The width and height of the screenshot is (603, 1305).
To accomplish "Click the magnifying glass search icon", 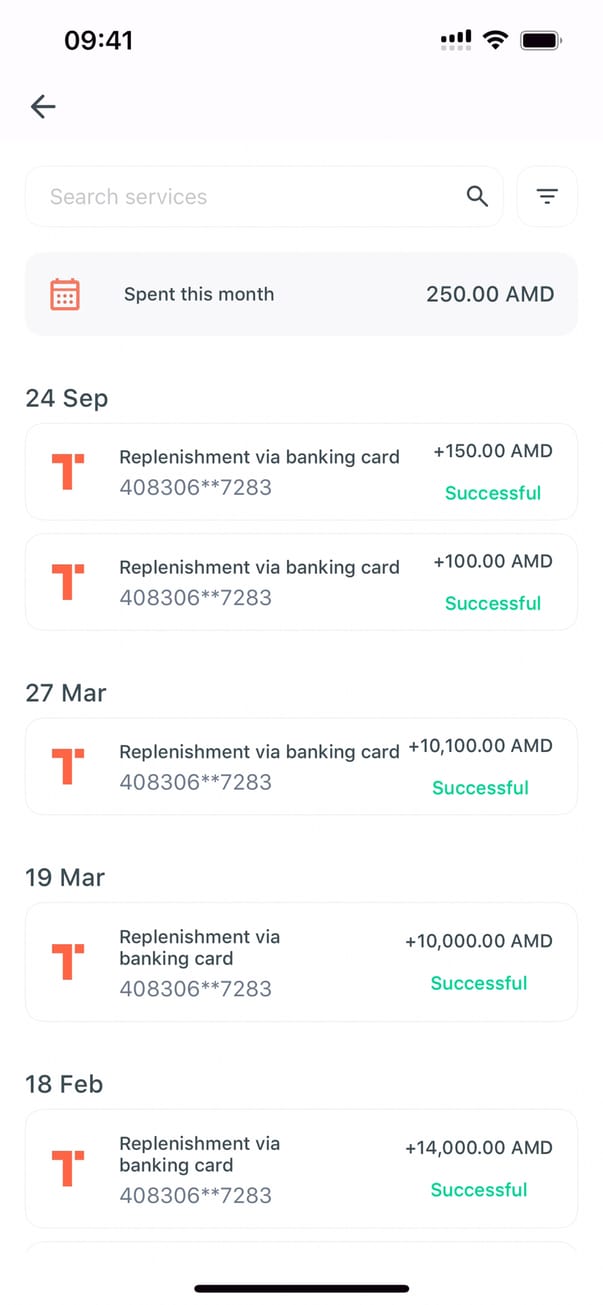I will point(478,197).
